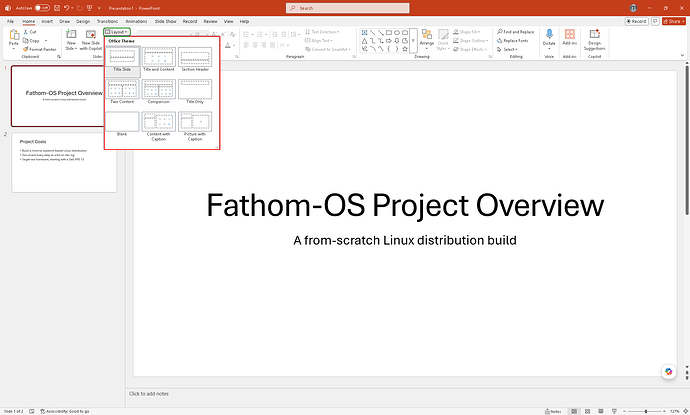
Task: Choose the Section Header layout
Action: pyautogui.click(x=195, y=60)
